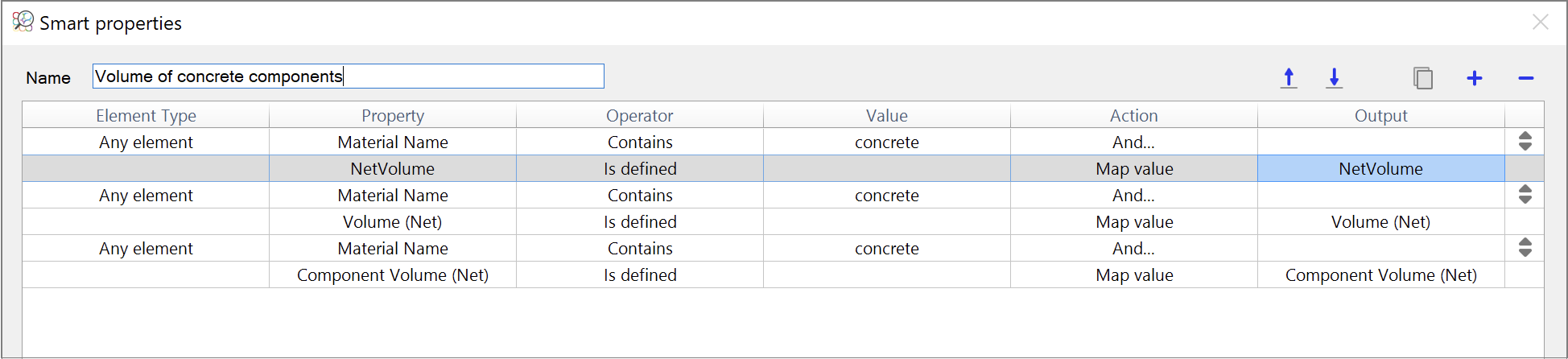Select the Is defined operator for Component Volume (Net)
This screenshot has height=359, width=1568.
click(x=640, y=274)
